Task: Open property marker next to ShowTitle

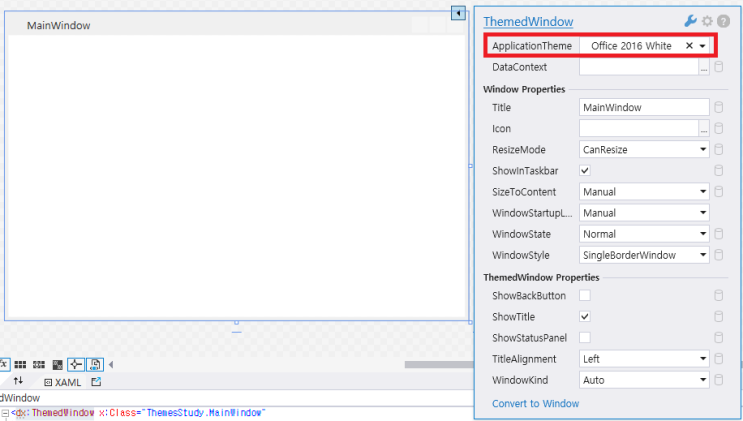Action: 718,317
